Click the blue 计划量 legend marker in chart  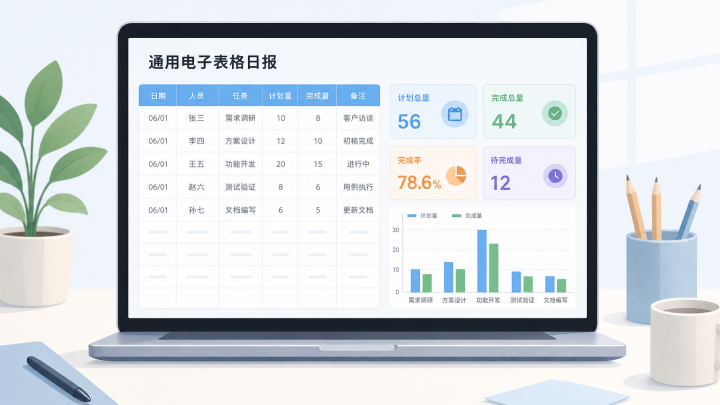pyautogui.click(x=412, y=215)
